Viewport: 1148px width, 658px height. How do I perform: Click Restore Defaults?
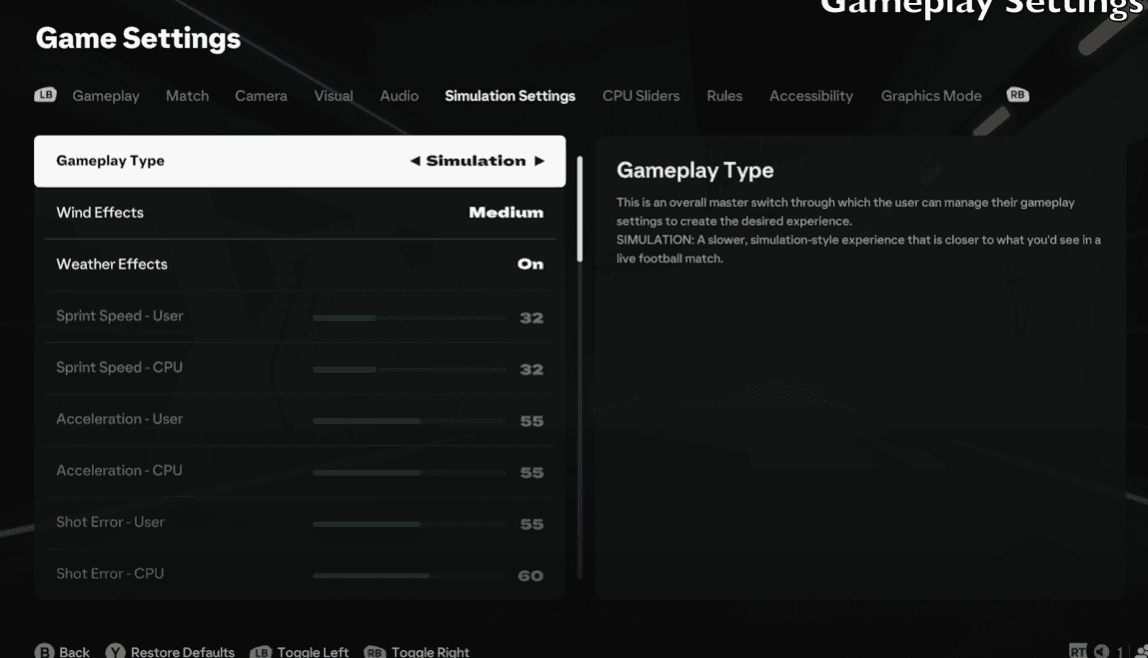pos(183,650)
